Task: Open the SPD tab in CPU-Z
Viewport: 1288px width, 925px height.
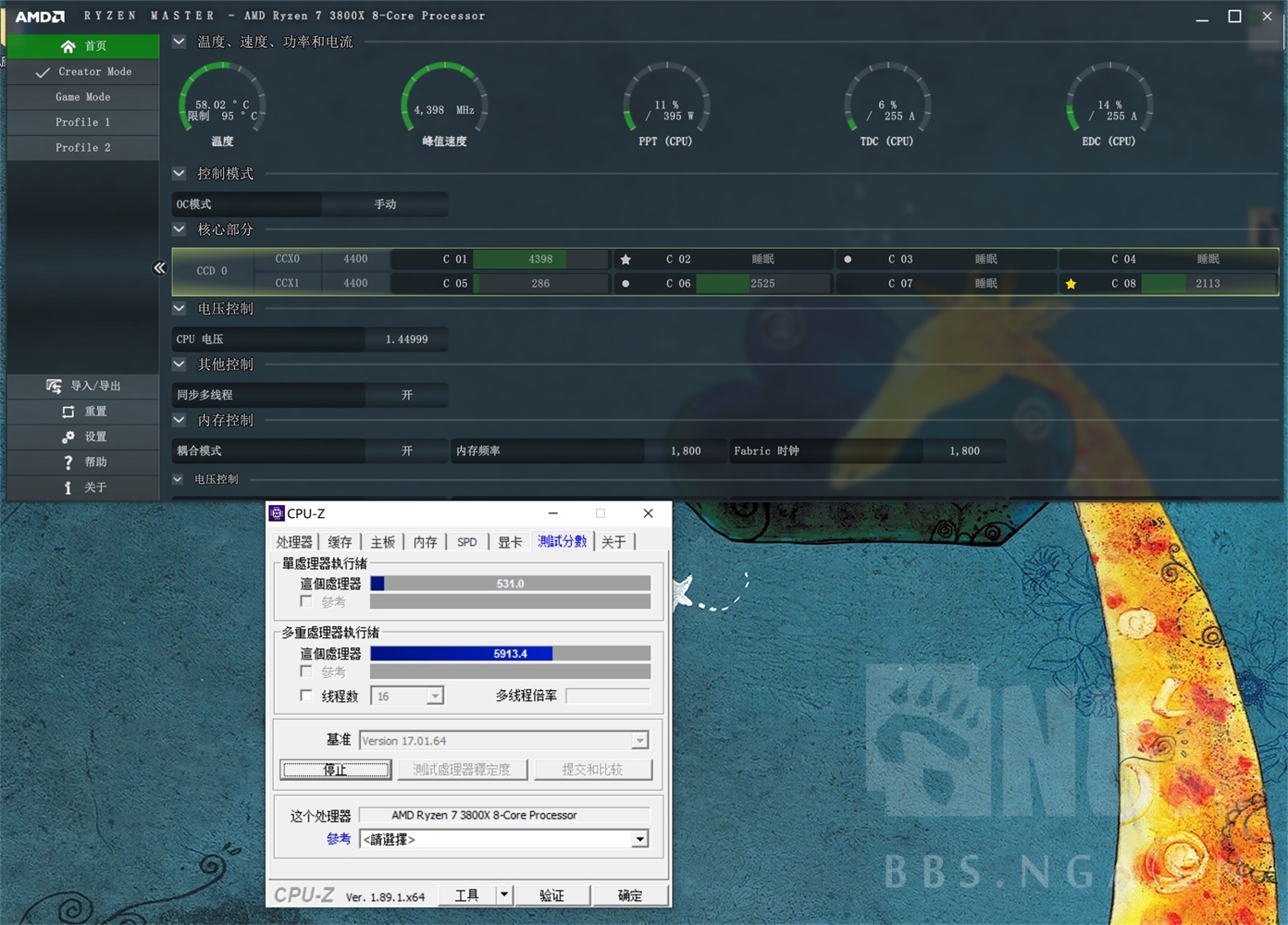Action: [x=466, y=542]
